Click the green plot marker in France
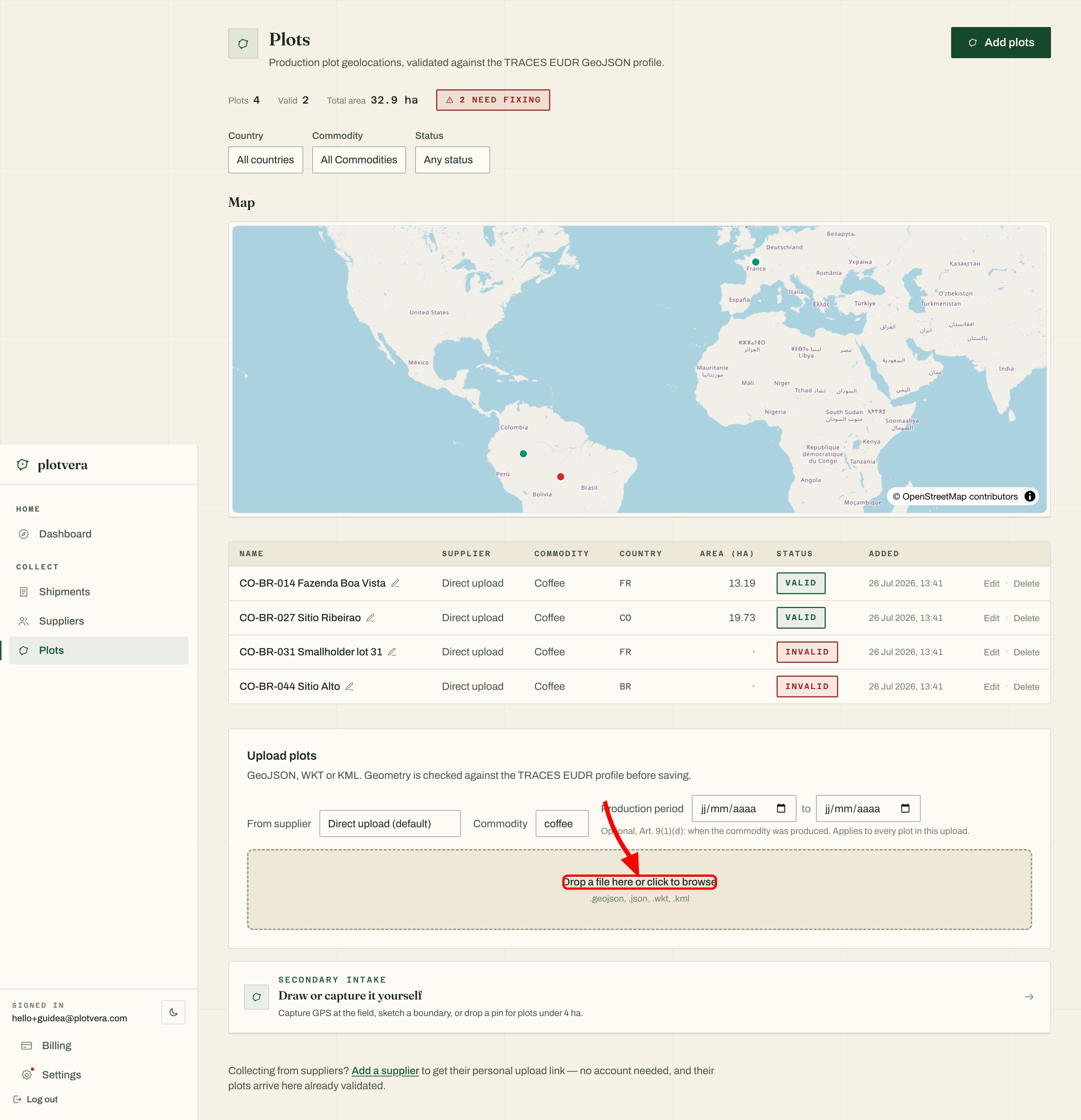Image resolution: width=1081 pixels, height=1120 pixels. click(x=755, y=262)
